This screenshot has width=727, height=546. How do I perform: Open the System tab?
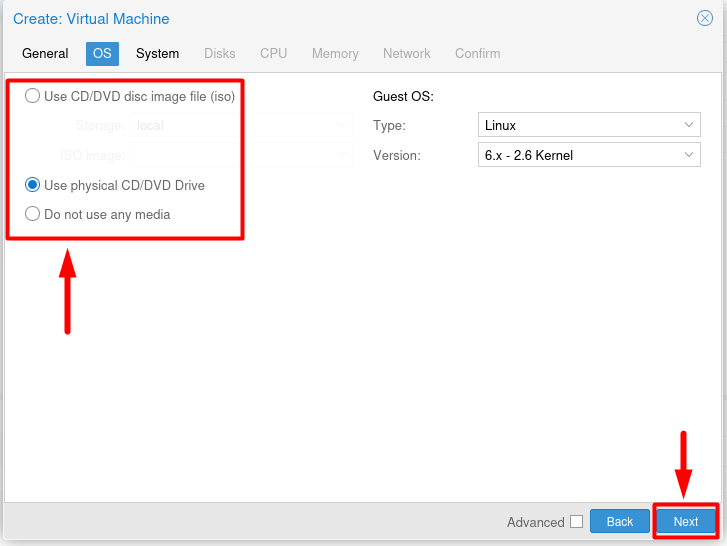157,53
